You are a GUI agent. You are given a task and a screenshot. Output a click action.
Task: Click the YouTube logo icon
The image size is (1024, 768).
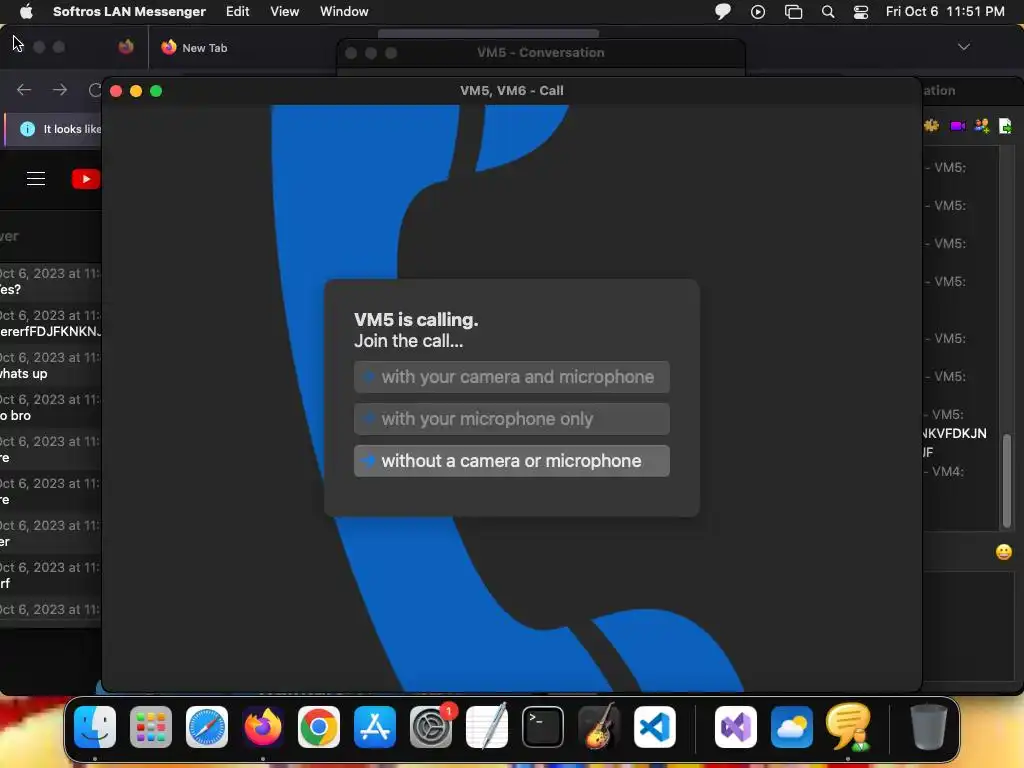86,178
